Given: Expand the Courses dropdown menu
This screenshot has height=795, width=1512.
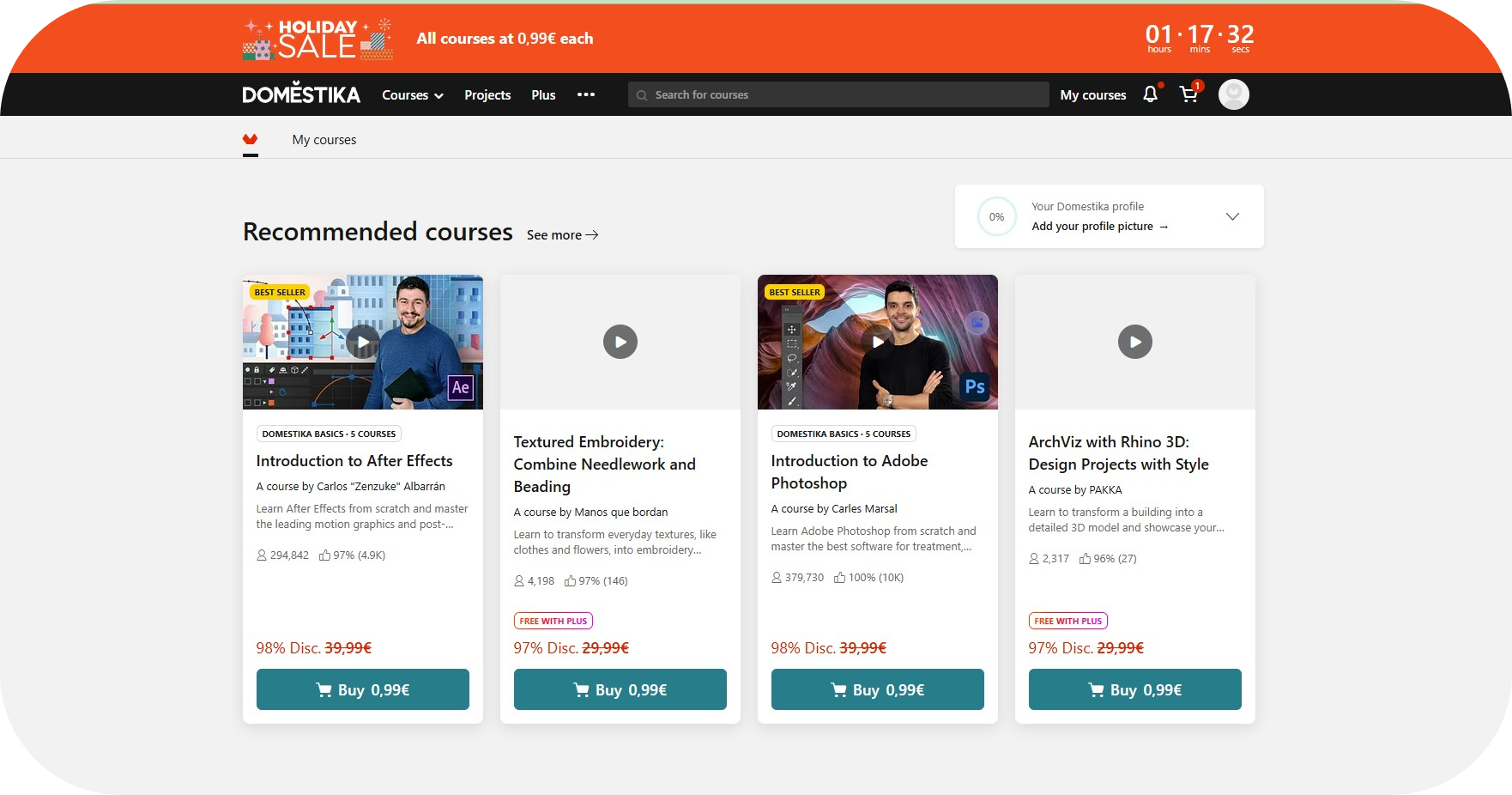Looking at the screenshot, I should [x=412, y=95].
